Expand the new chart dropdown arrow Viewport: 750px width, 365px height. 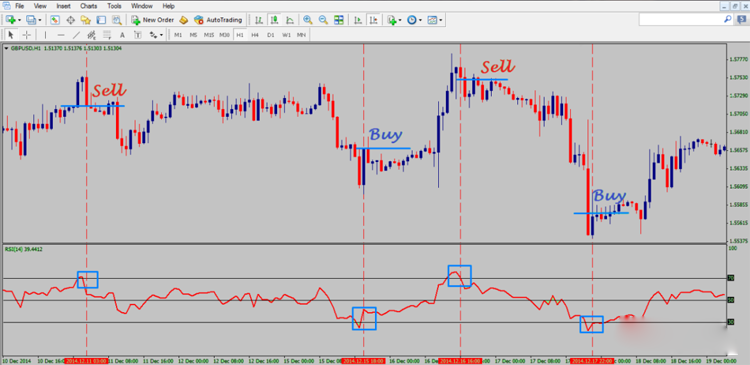tap(19, 20)
